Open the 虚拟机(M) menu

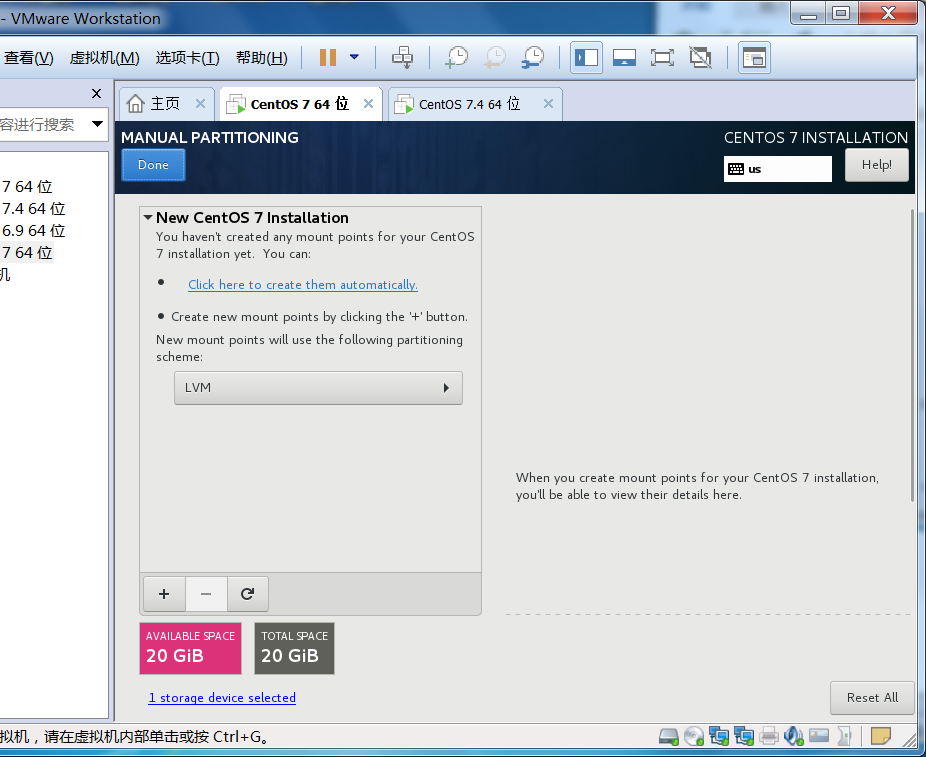click(105, 58)
